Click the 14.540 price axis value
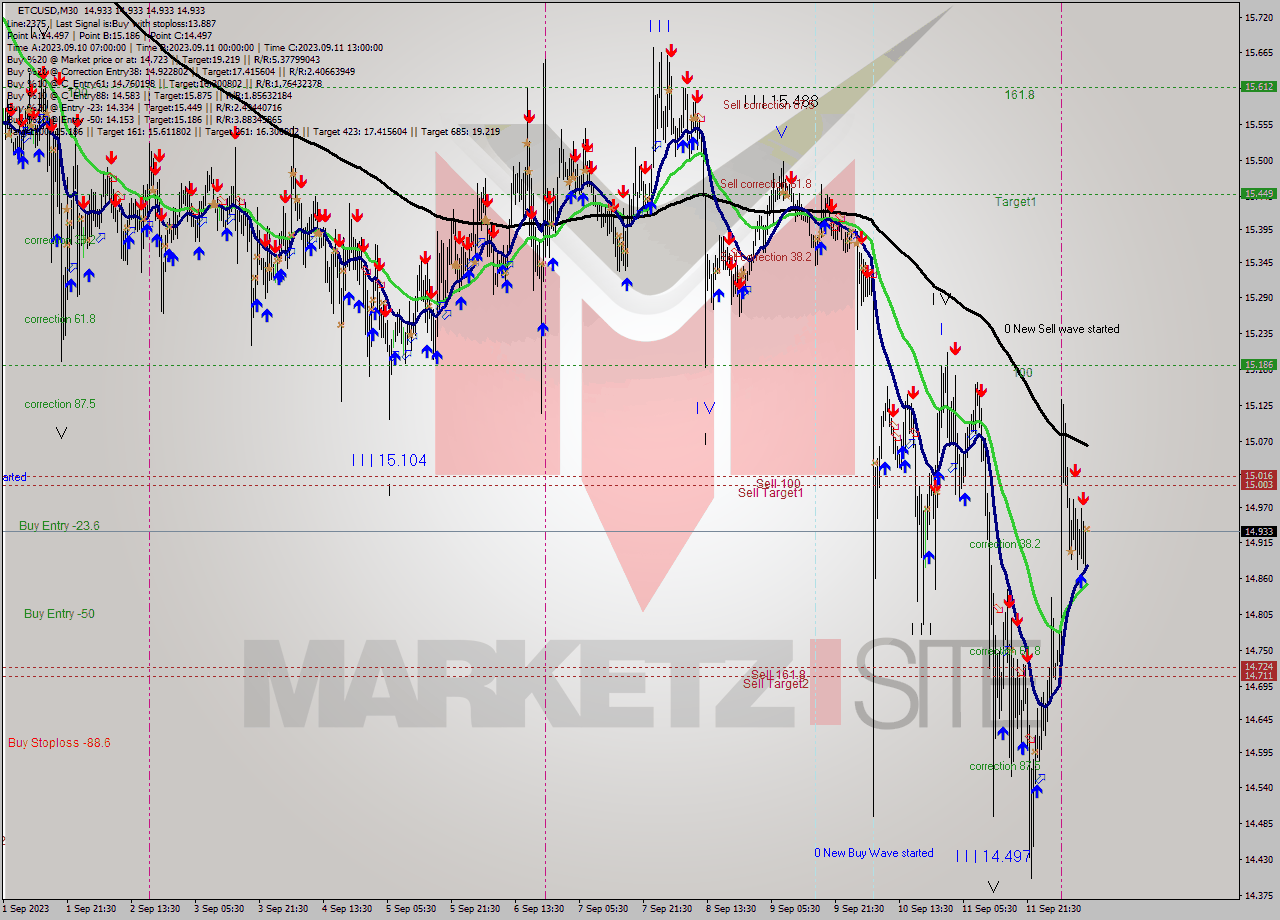 tap(1258, 788)
